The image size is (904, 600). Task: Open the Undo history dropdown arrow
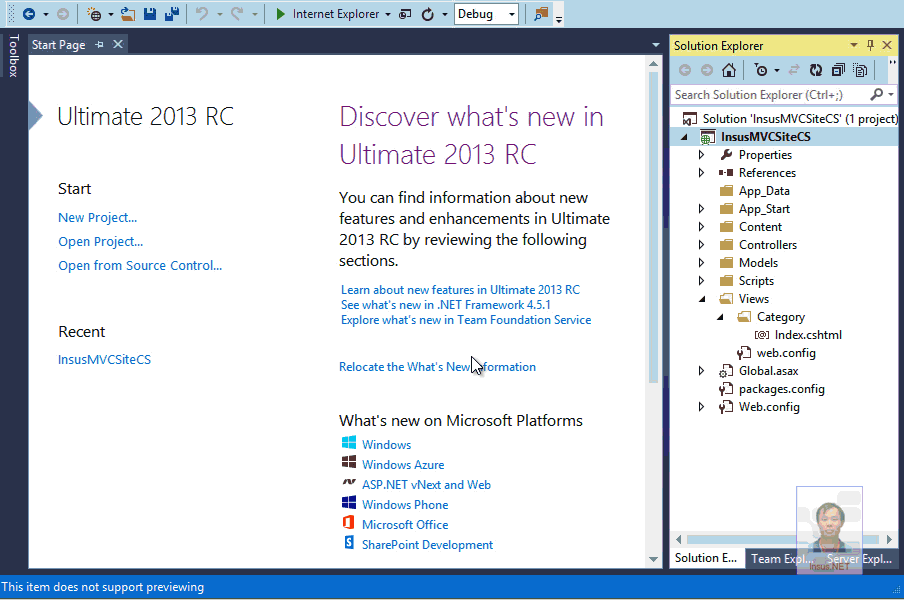tap(220, 14)
